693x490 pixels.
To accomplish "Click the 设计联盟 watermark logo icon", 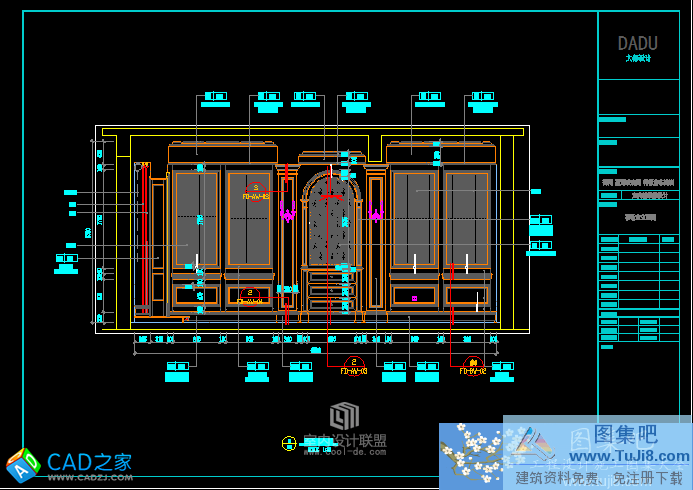I will coord(345,415).
